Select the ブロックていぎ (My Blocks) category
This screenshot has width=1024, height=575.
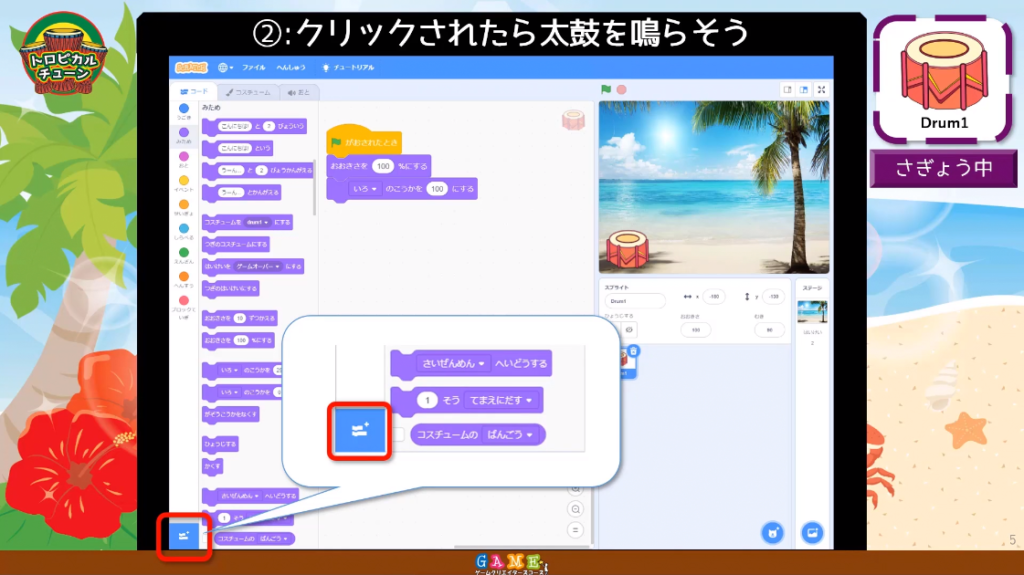184,307
